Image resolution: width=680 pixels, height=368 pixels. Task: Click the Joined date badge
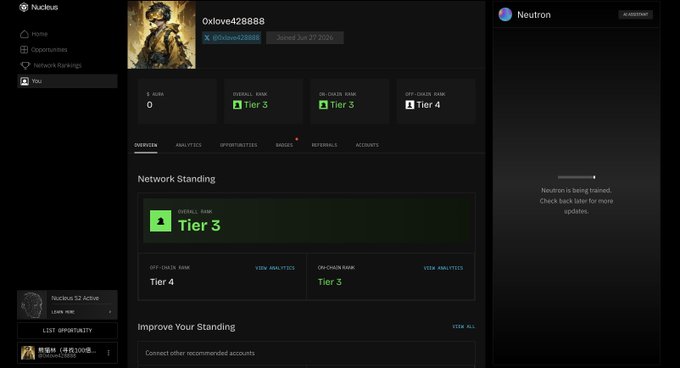click(x=305, y=38)
